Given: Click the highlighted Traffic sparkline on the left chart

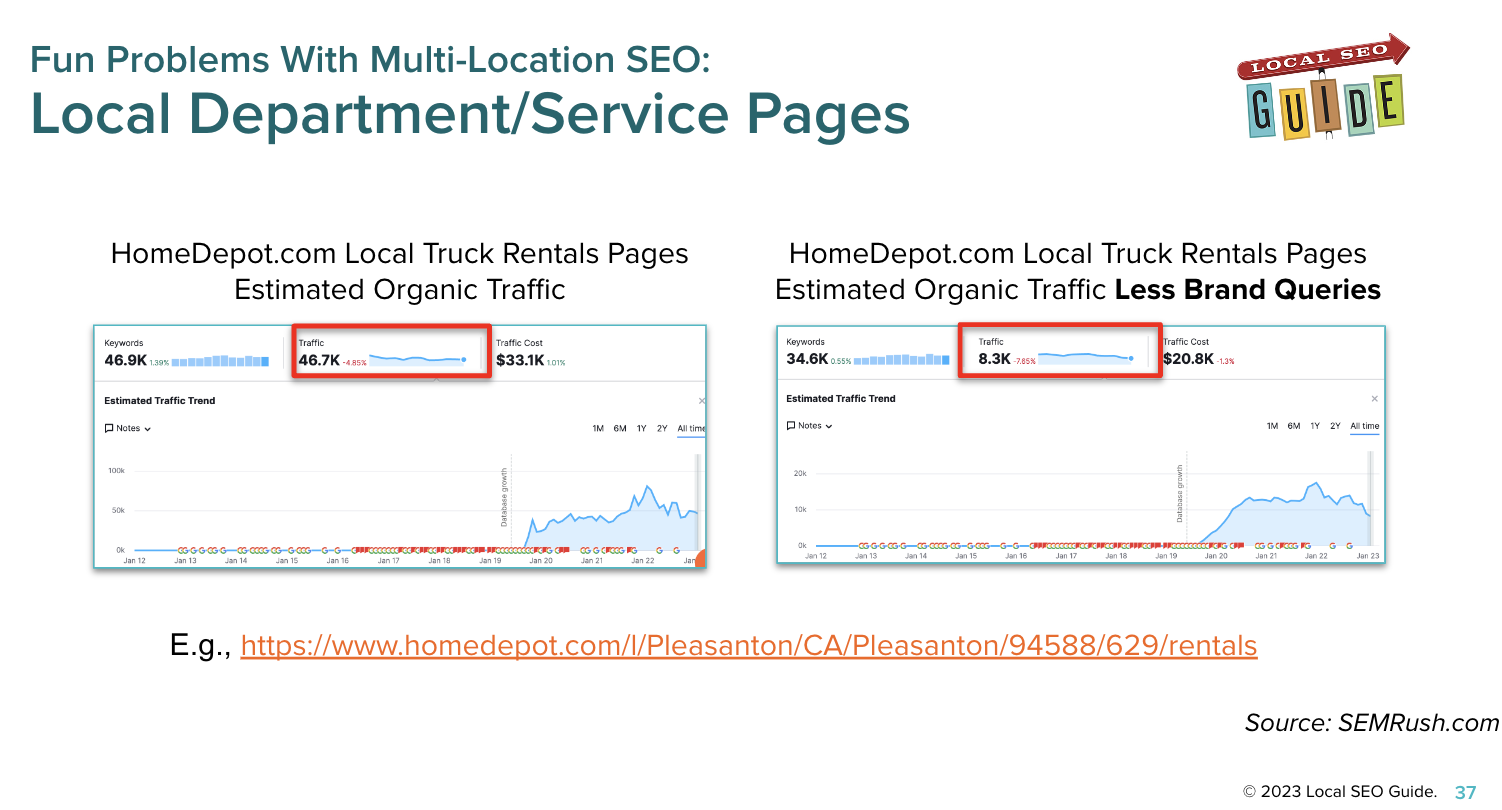Looking at the screenshot, I should tap(418, 356).
